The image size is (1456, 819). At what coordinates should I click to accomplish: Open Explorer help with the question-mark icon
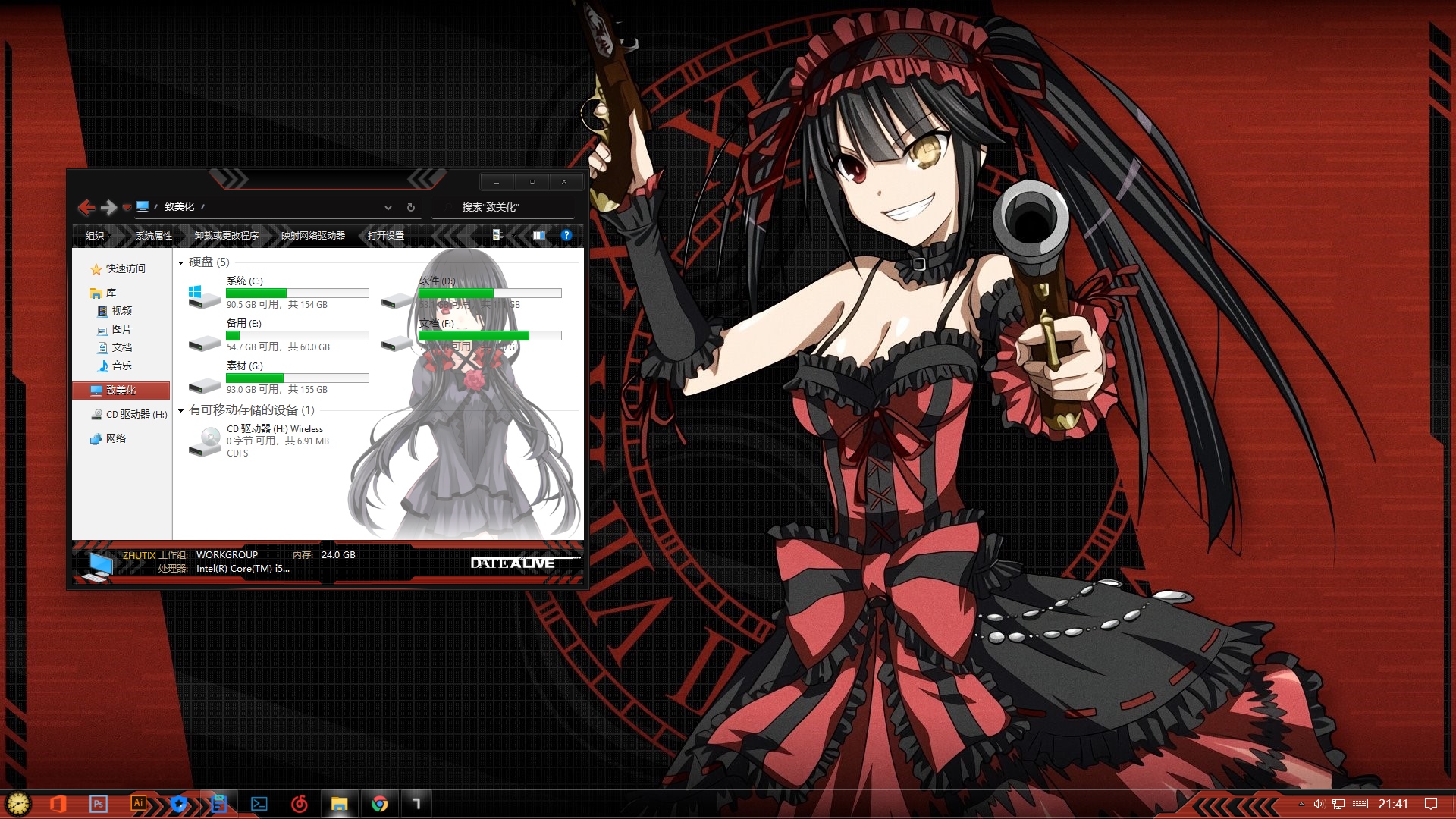(x=566, y=235)
